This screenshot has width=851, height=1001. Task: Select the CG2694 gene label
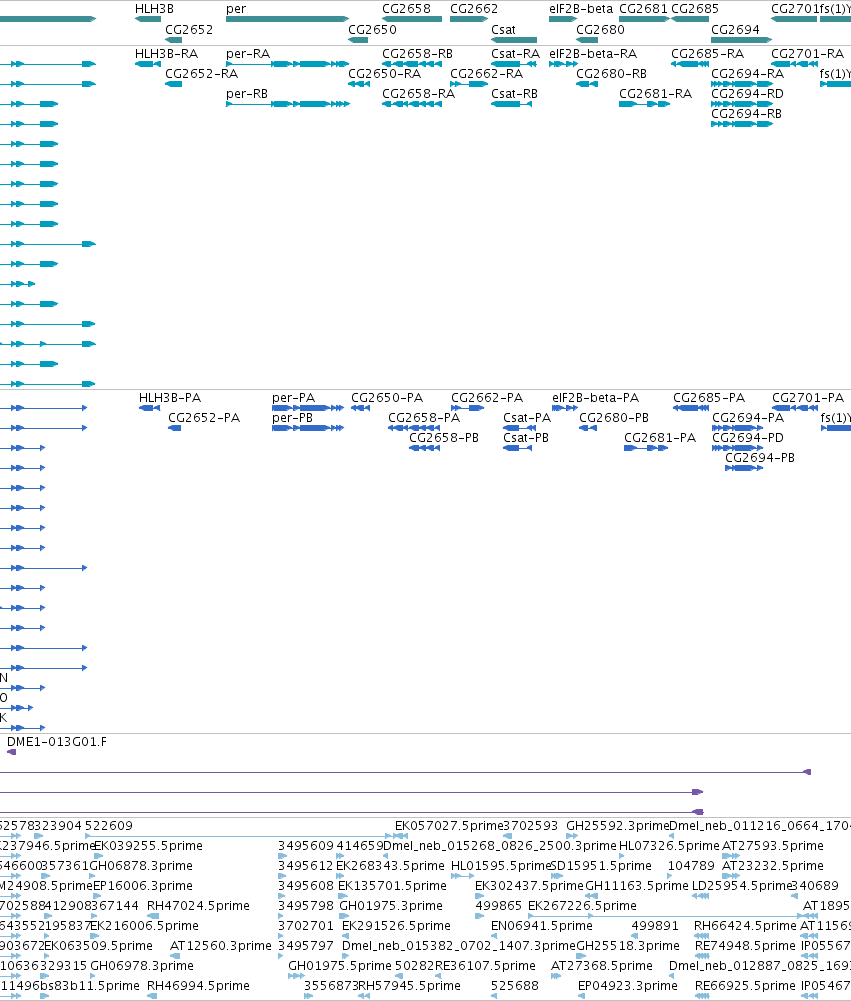point(735,29)
